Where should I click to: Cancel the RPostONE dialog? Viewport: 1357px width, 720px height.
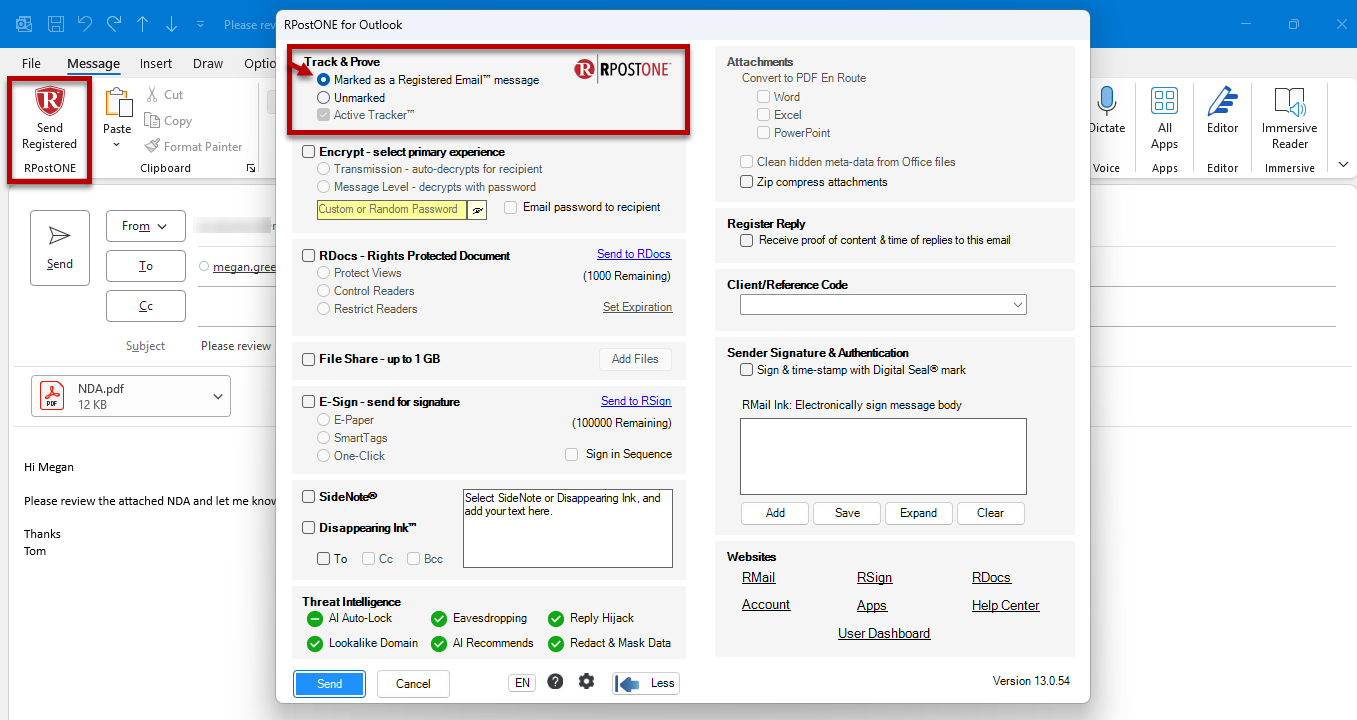[413, 684]
